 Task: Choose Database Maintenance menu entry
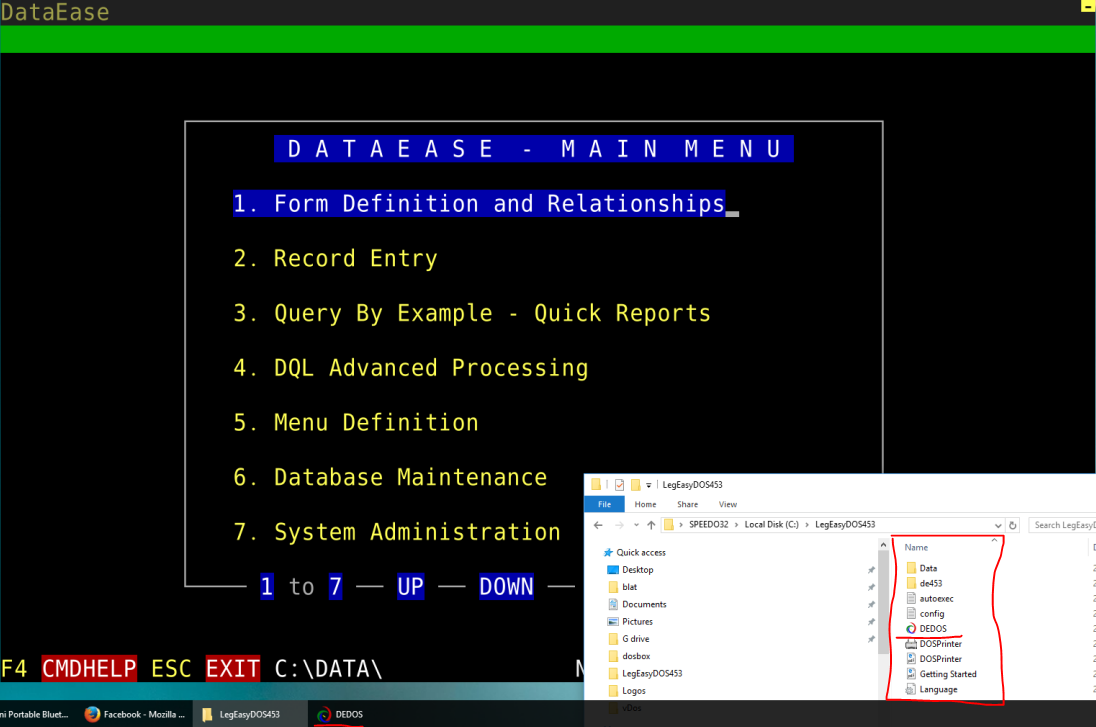click(390, 477)
